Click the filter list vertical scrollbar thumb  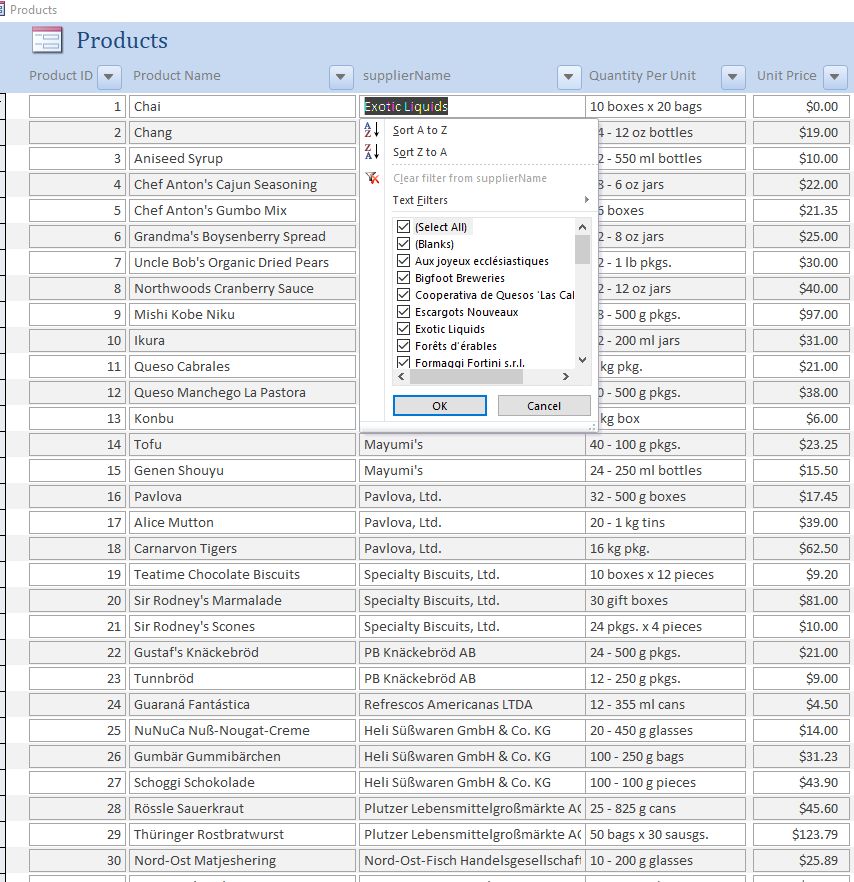pos(582,249)
